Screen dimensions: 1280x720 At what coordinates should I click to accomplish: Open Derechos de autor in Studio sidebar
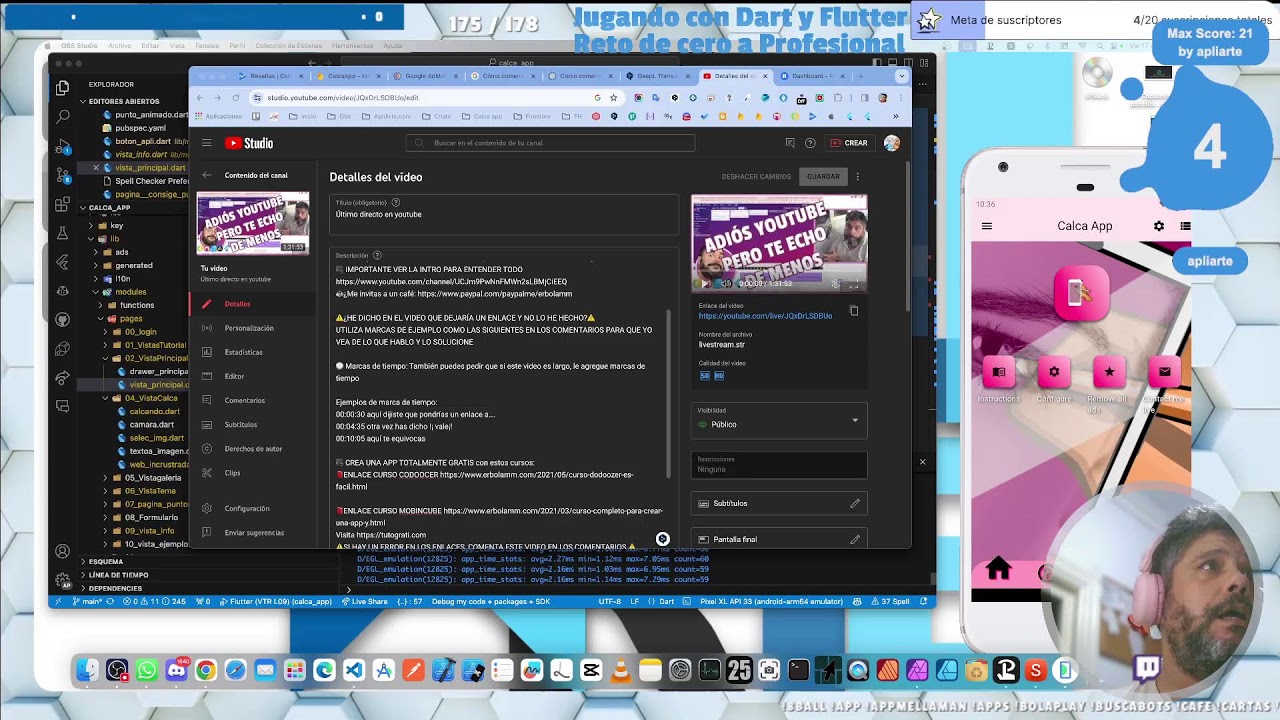(x=252, y=449)
